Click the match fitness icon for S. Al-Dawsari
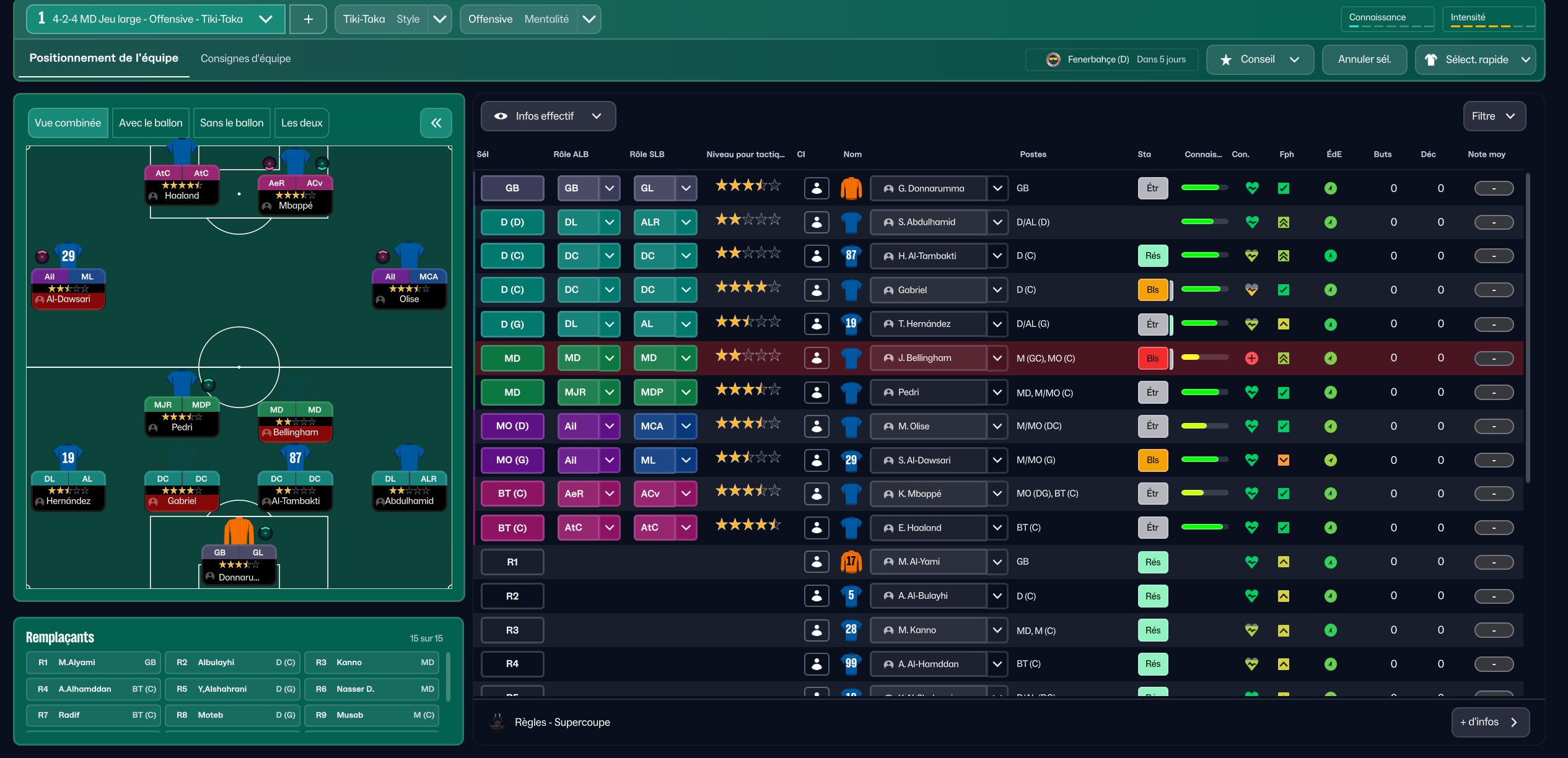The height and width of the screenshot is (758, 1568). click(1284, 460)
